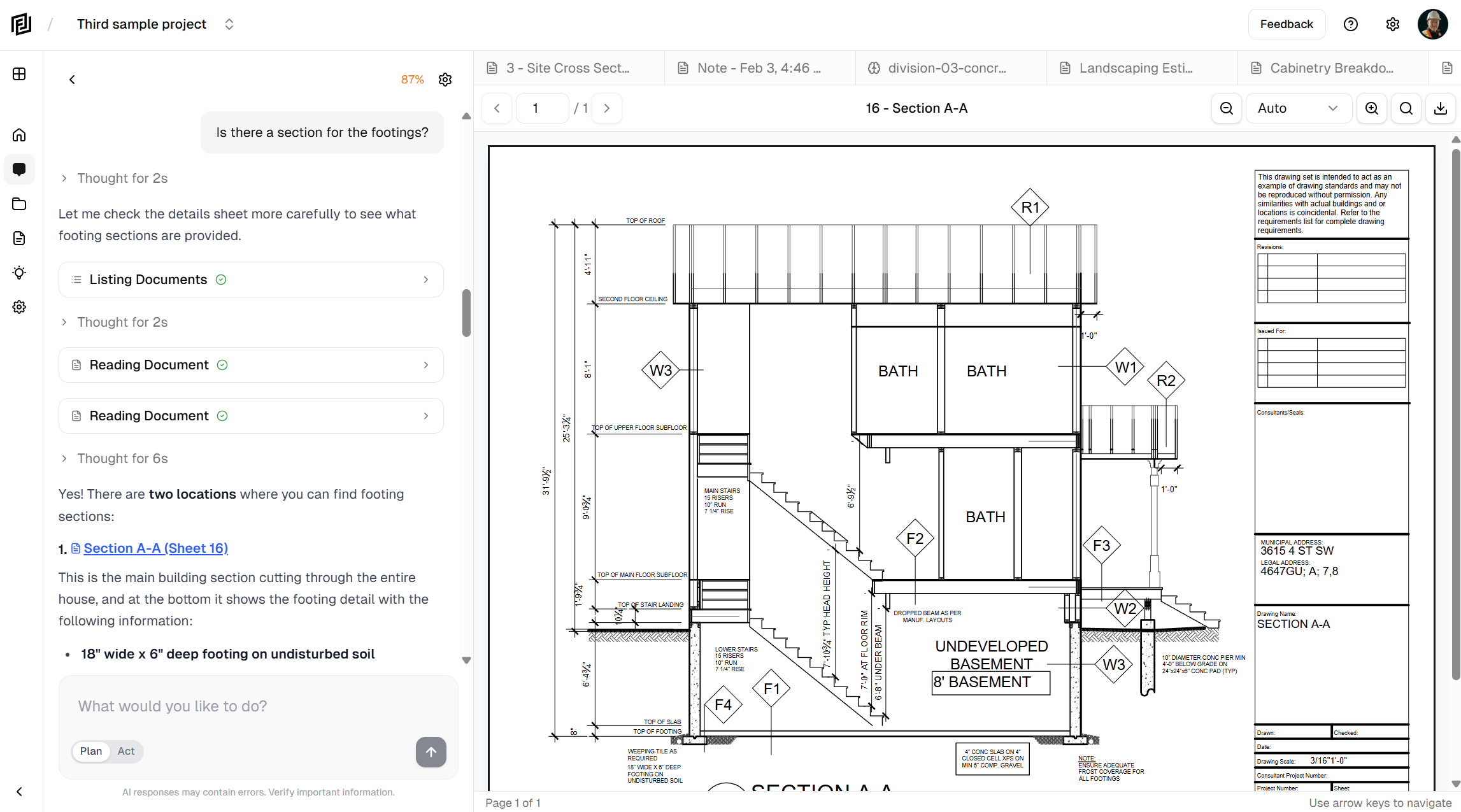Open chat settings gear icon
1461x812 pixels.
pos(445,80)
